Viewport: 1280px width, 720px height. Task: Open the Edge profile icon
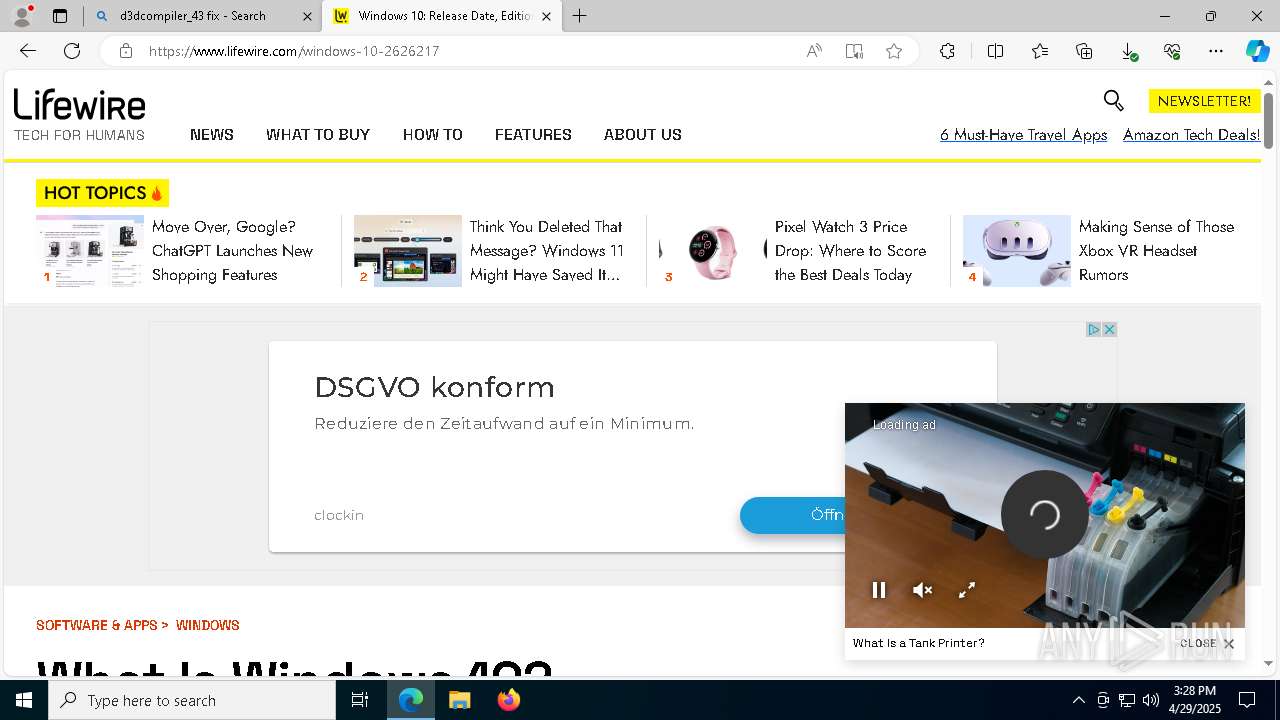(22, 16)
